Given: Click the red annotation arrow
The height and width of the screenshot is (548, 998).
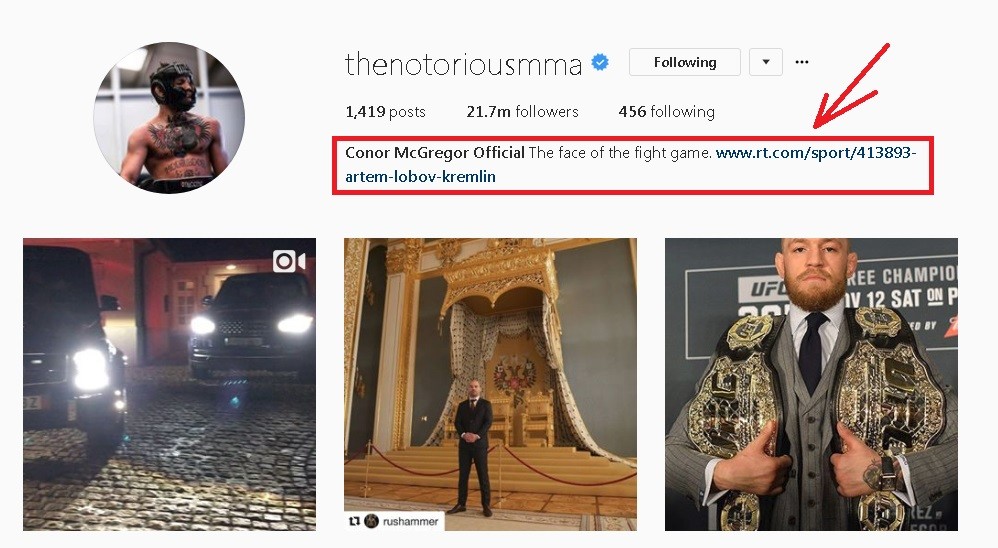Looking at the screenshot, I should (x=851, y=85).
